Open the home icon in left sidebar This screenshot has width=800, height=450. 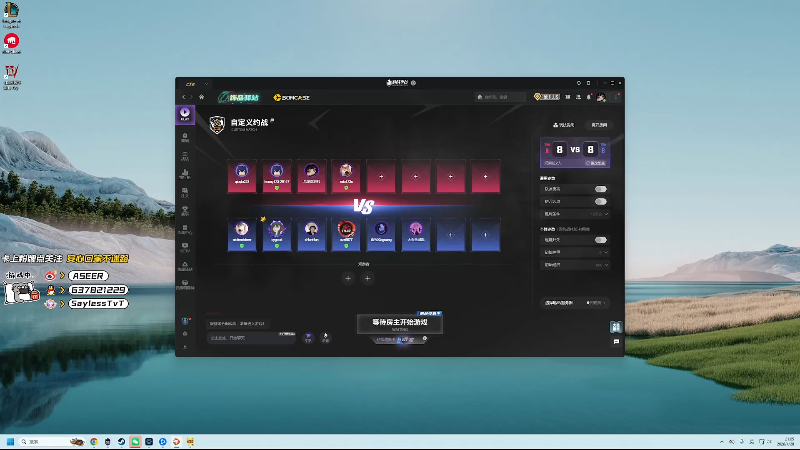pos(185,137)
